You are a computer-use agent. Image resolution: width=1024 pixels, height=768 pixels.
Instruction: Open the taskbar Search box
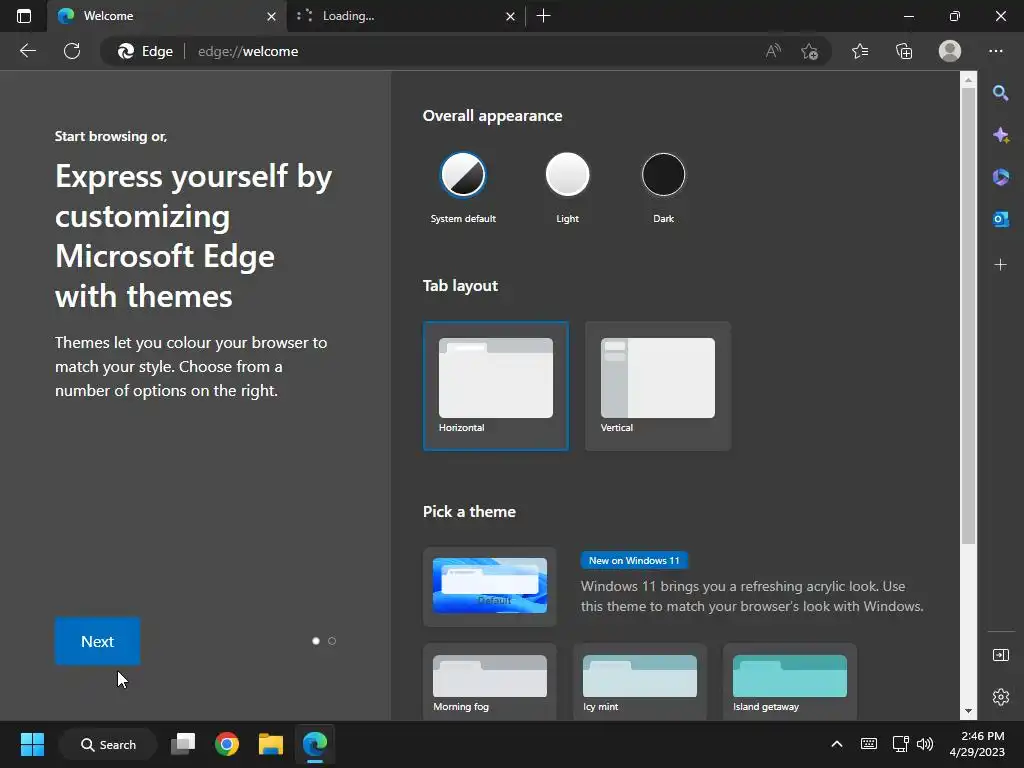108,744
